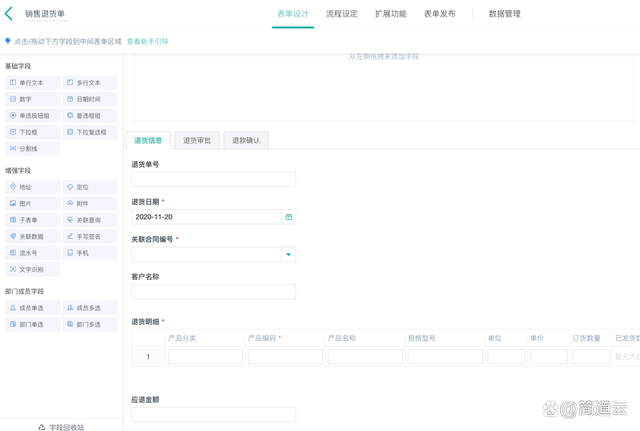Open the 退货审批 tab

pyautogui.click(x=197, y=140)
